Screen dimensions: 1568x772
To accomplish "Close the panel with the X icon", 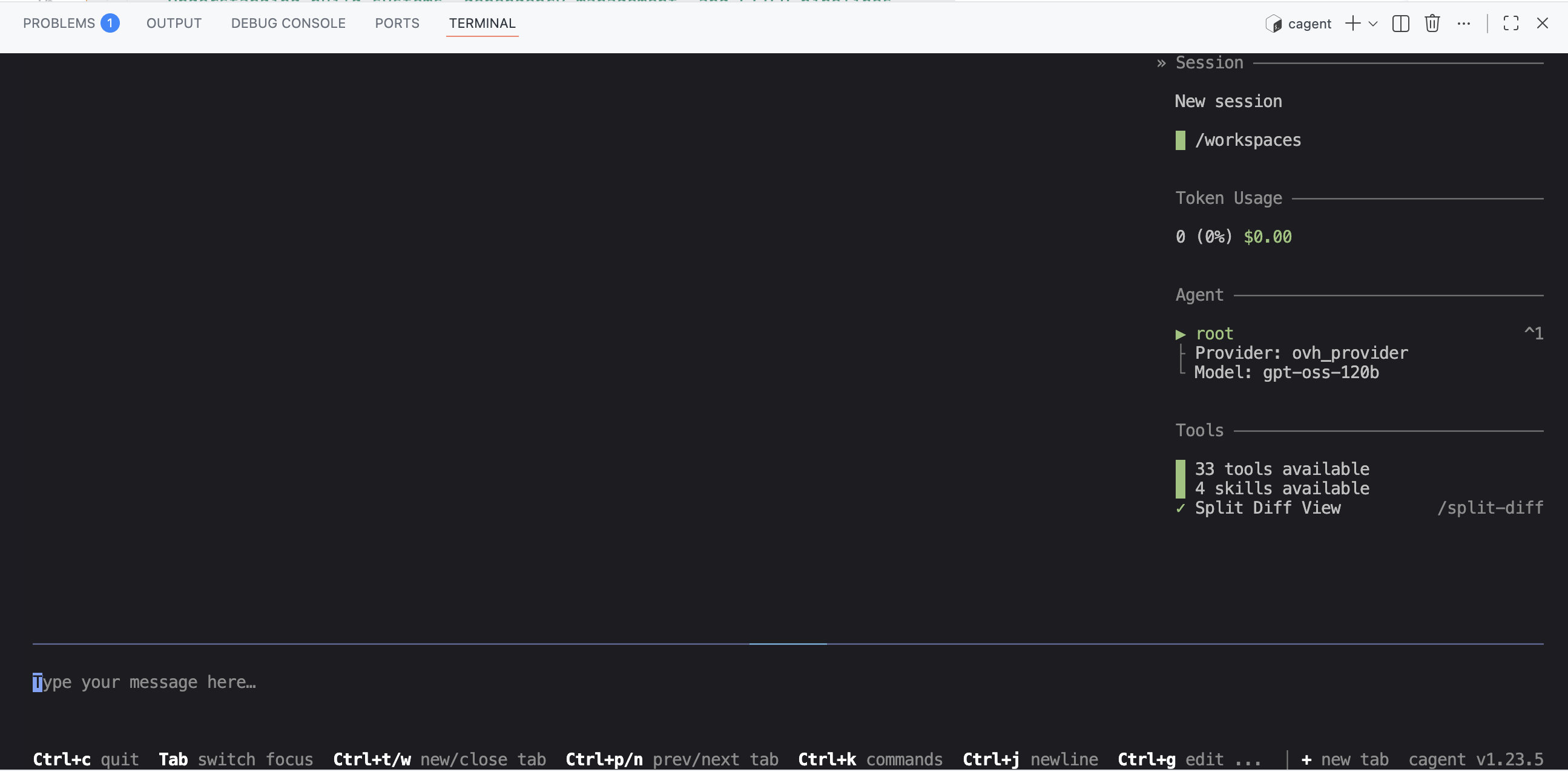I will coord(1542,24).
